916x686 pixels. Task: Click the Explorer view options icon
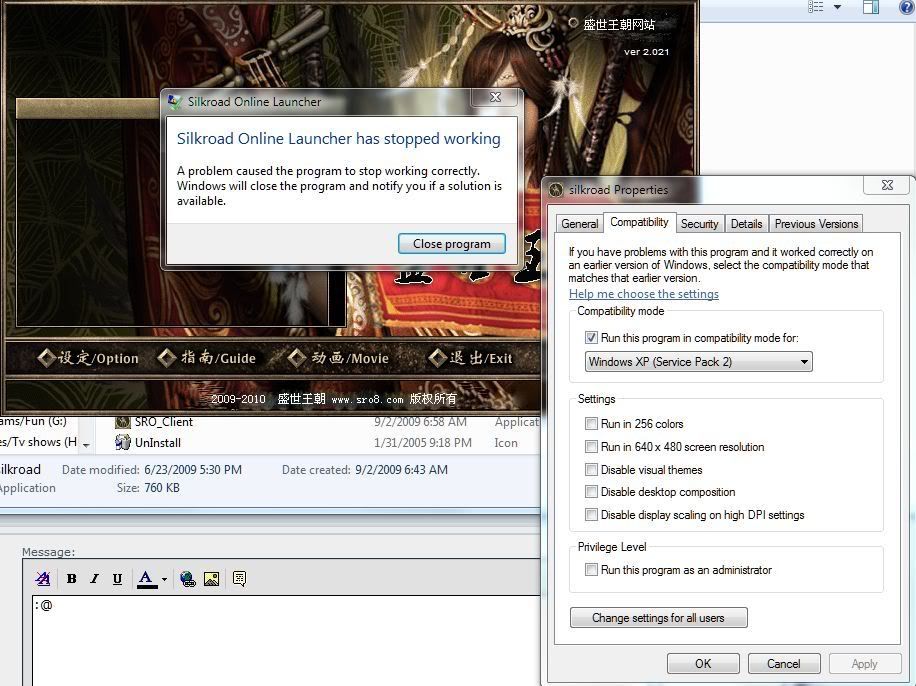click(x=816, y=6)
